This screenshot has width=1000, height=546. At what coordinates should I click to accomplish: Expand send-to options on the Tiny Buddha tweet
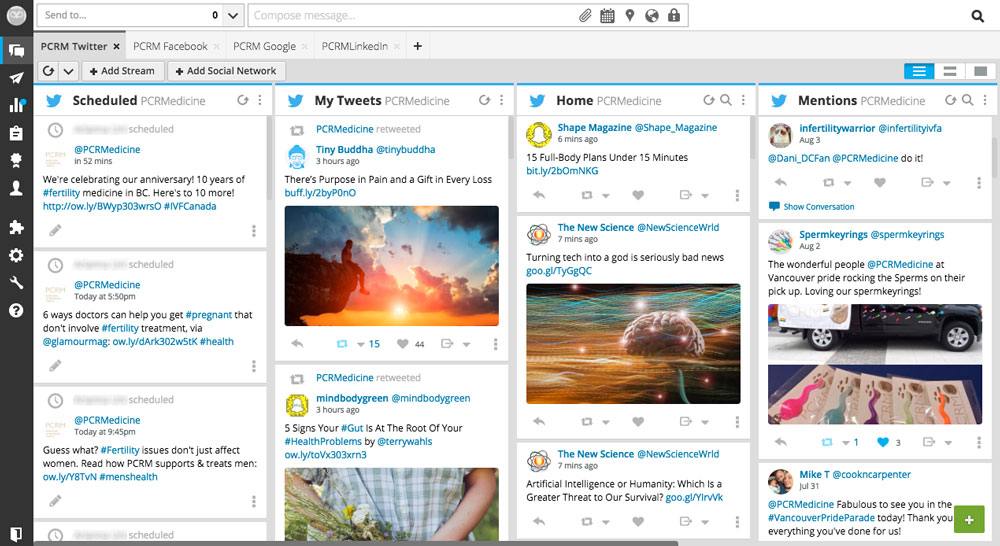click(x=466, y=344)
